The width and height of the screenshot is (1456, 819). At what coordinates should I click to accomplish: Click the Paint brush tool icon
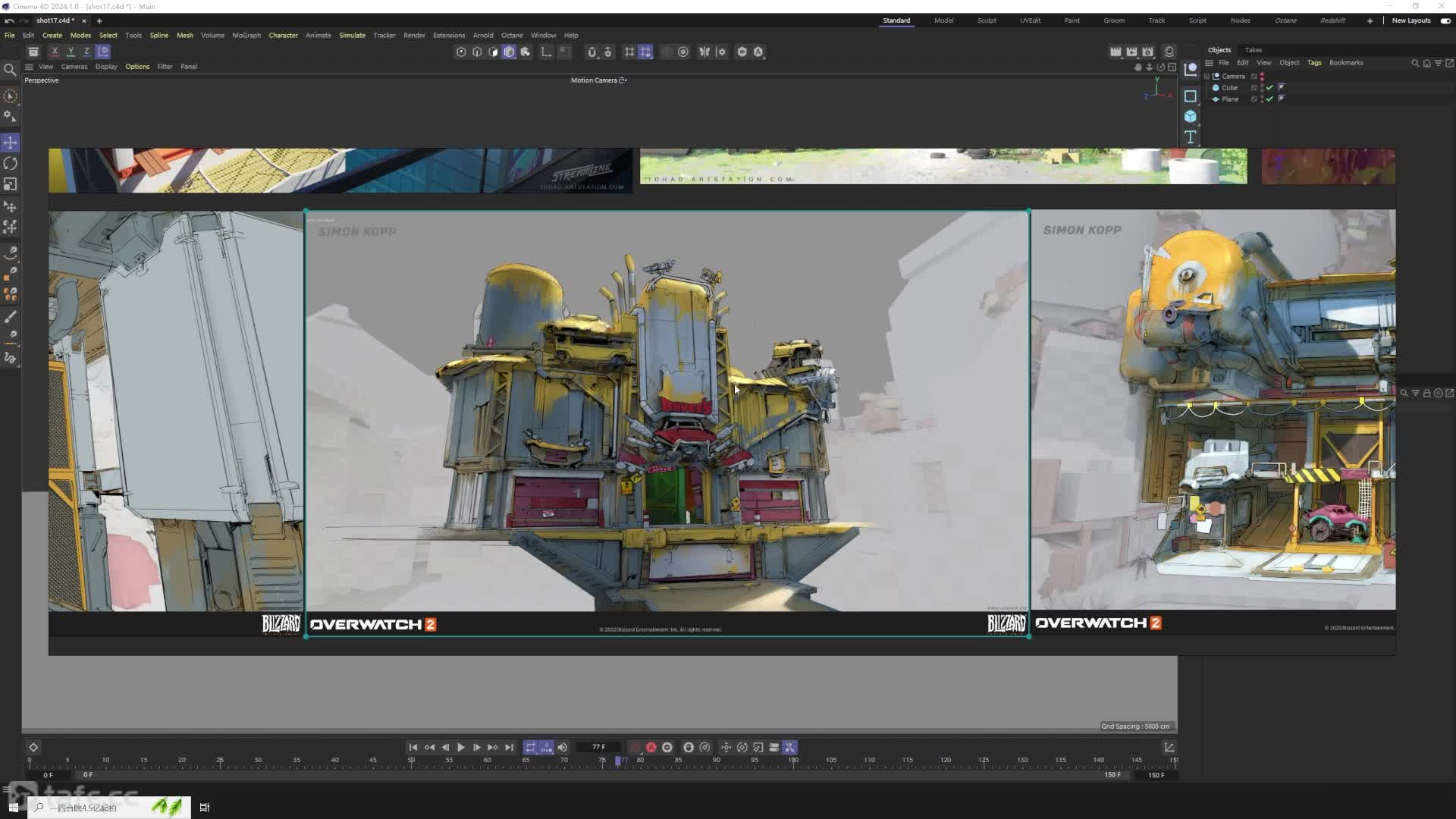(11, 316)
